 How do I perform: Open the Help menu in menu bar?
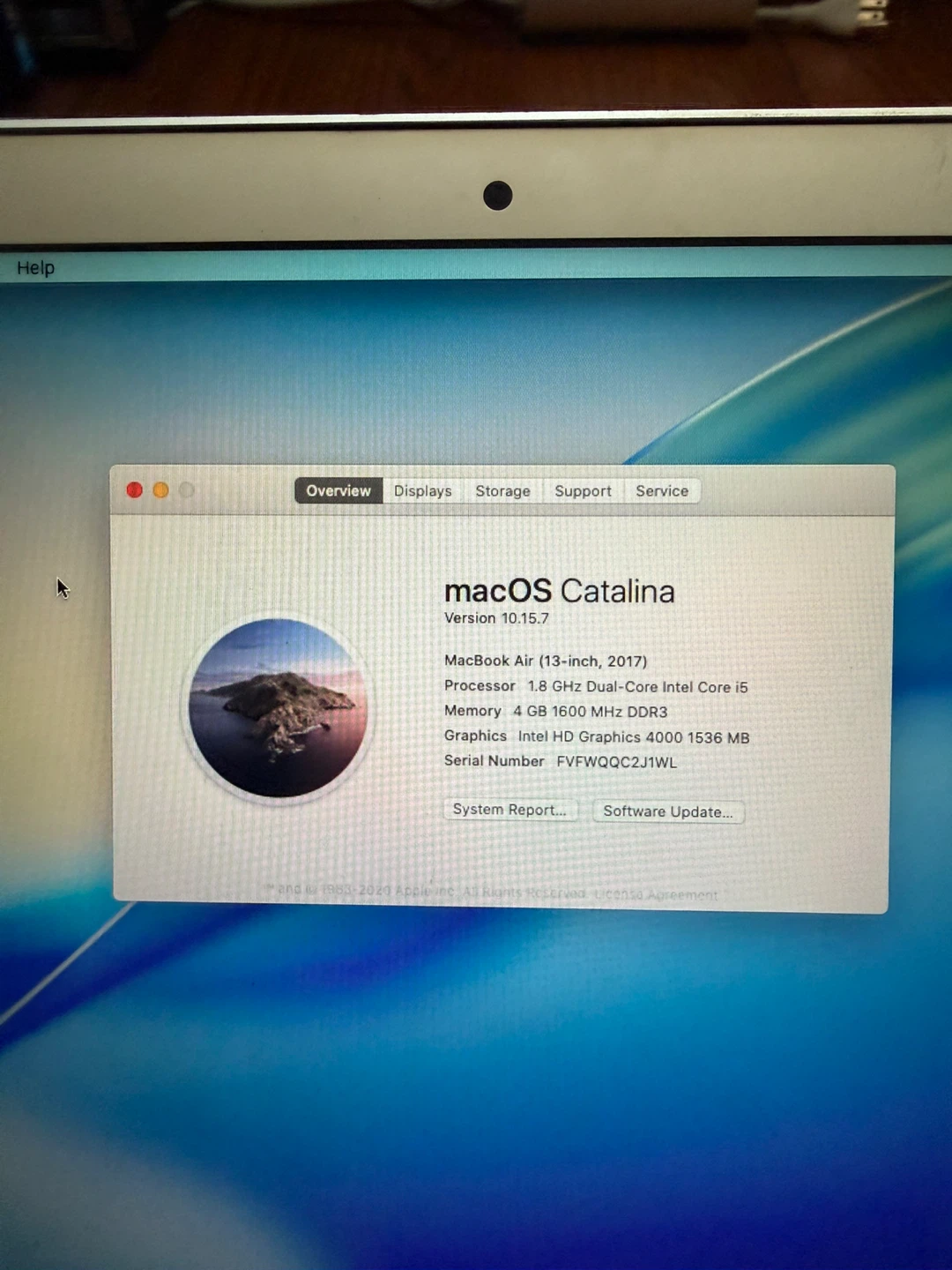click(x=35, y=268)
